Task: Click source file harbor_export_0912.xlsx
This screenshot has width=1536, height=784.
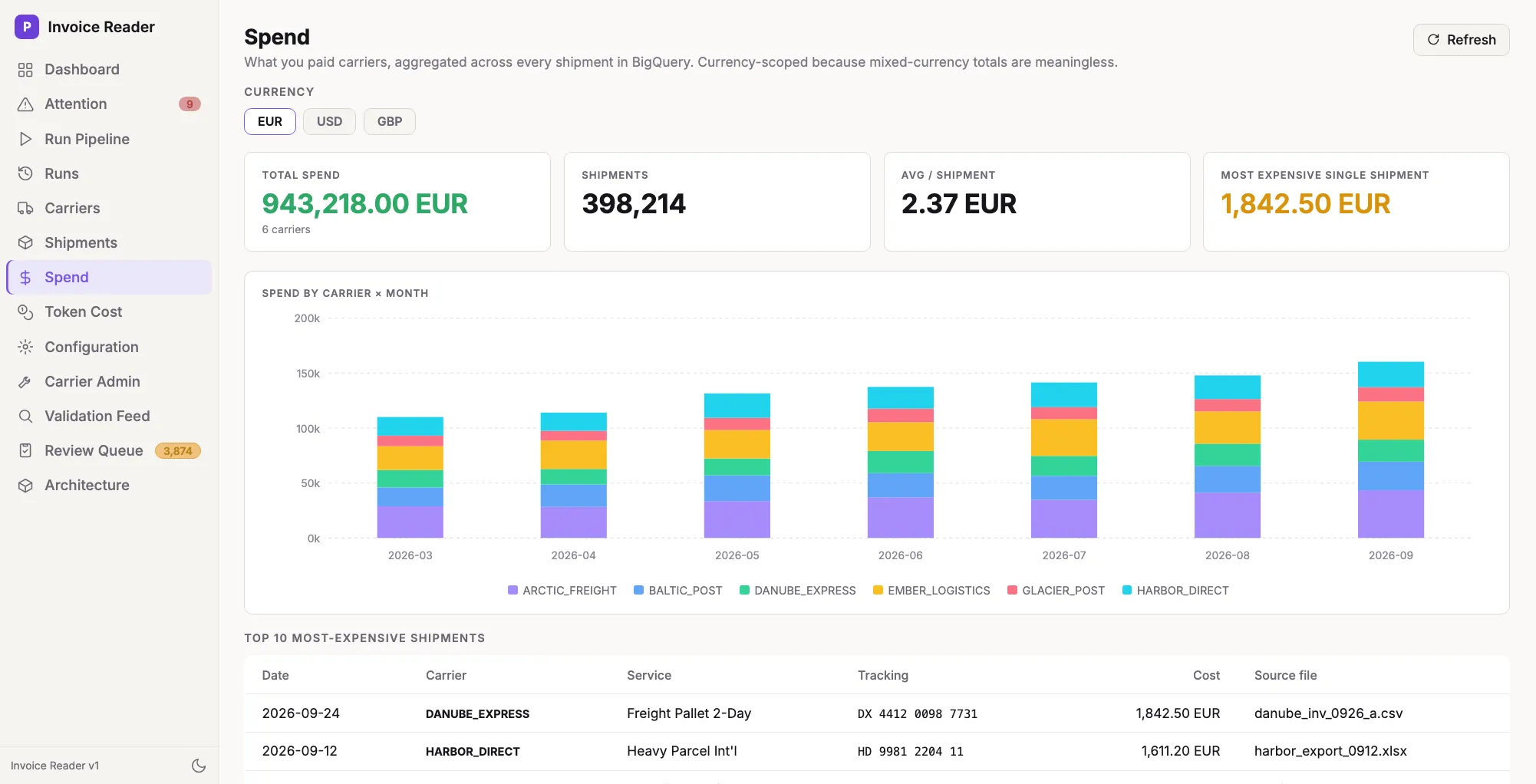Action: pyautogui.click(x=1330, y=751)
